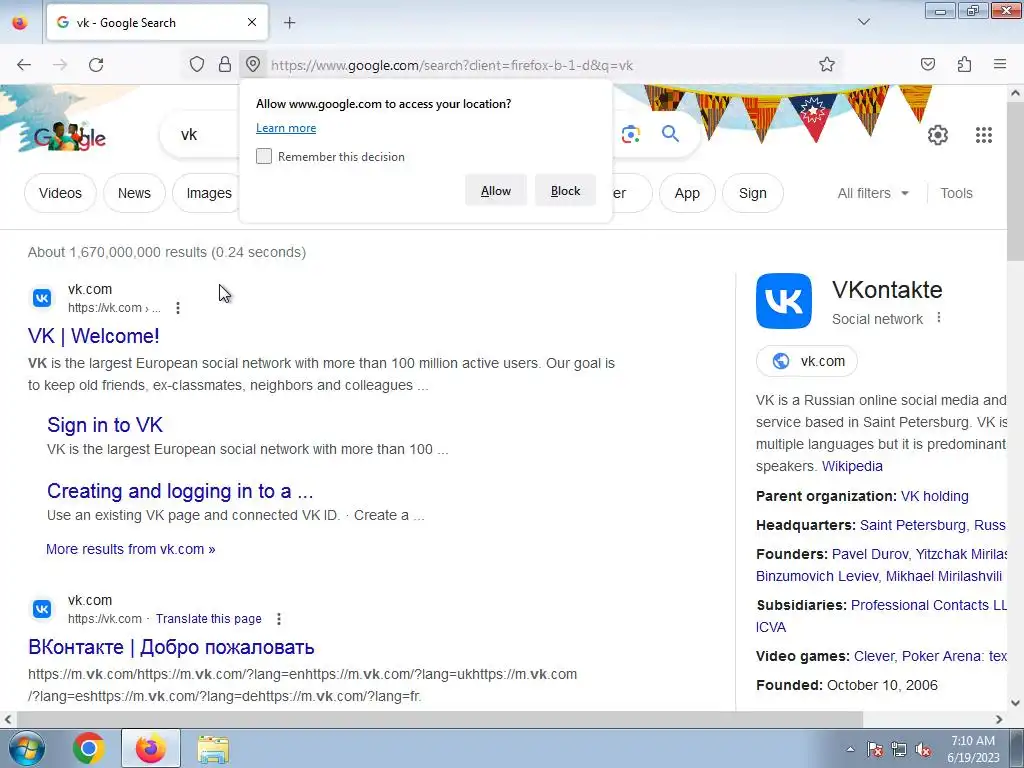This screenshot has height=768, width=1024.
Task: Reload the current page
Action: click(x=96, y=65)
